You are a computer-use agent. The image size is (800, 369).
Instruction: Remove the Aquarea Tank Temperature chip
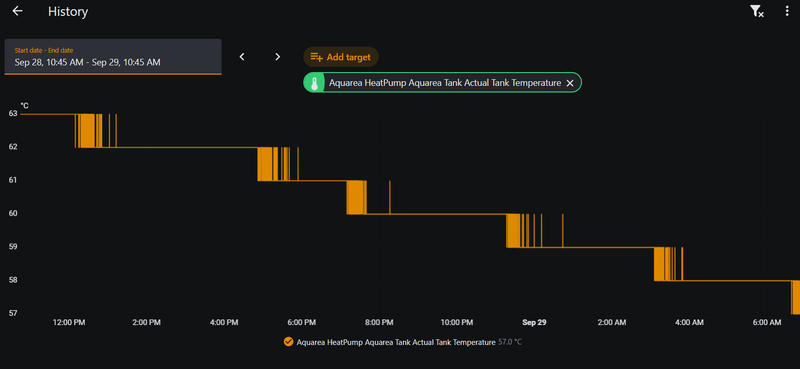pyautogui.click(x=570, y=83)
